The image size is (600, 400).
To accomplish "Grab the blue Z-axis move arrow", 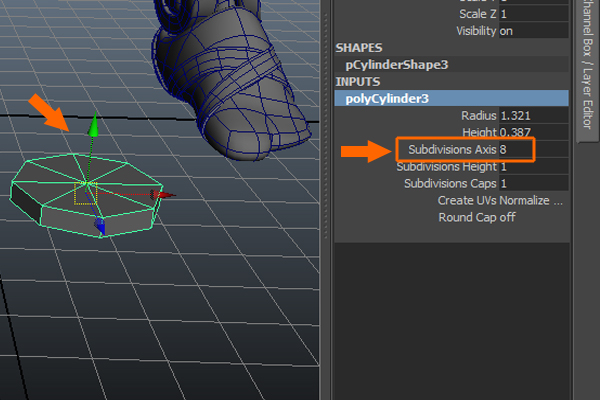I will [100, 226].
